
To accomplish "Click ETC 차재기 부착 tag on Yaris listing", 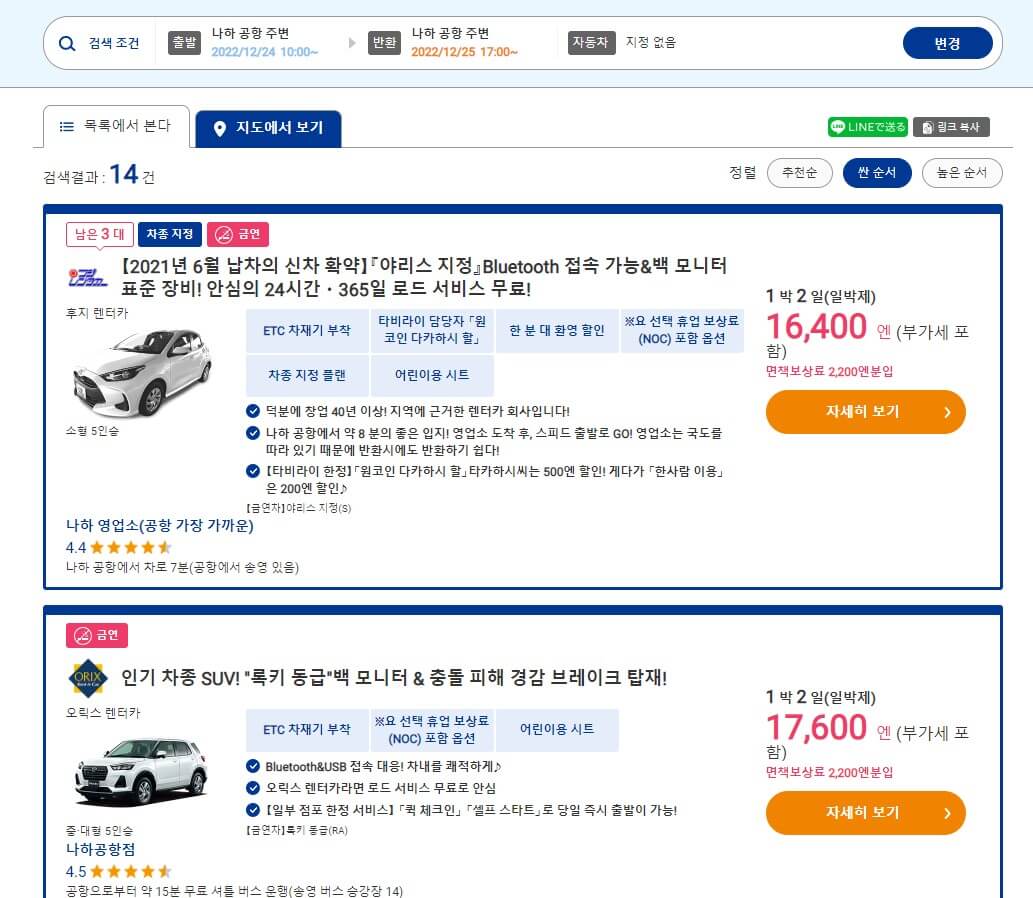I will 307,331.
